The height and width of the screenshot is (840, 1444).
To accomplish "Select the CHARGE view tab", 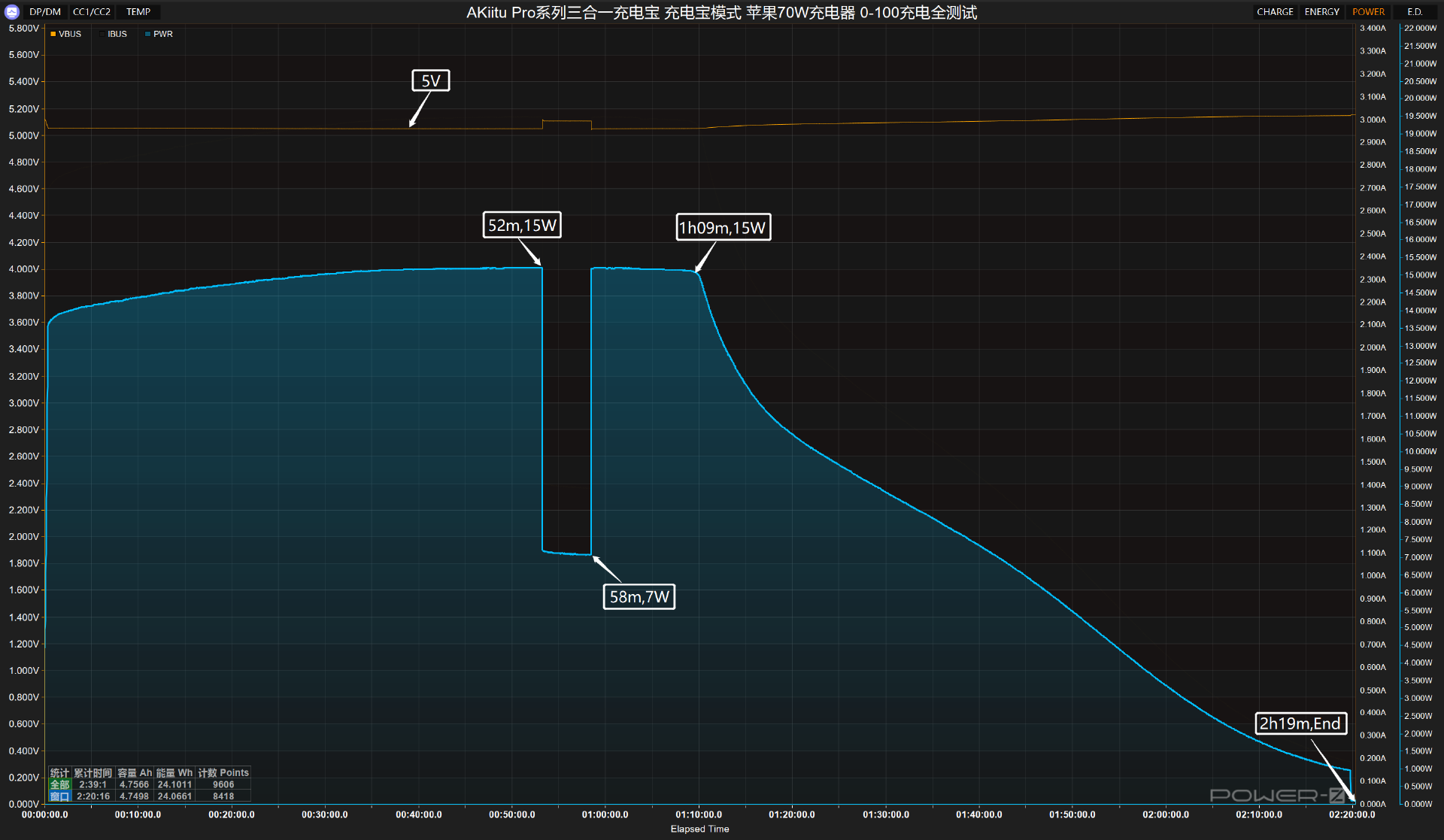I will 1275,12.
